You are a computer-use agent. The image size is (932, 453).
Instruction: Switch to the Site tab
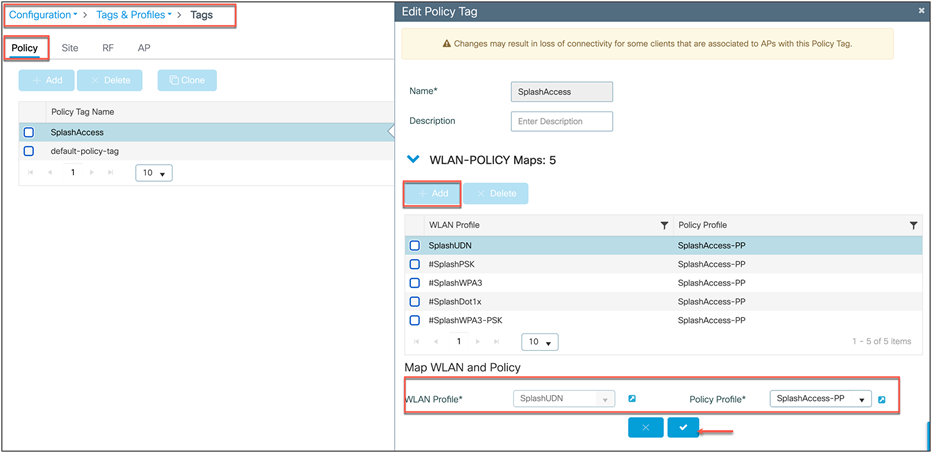70,48
